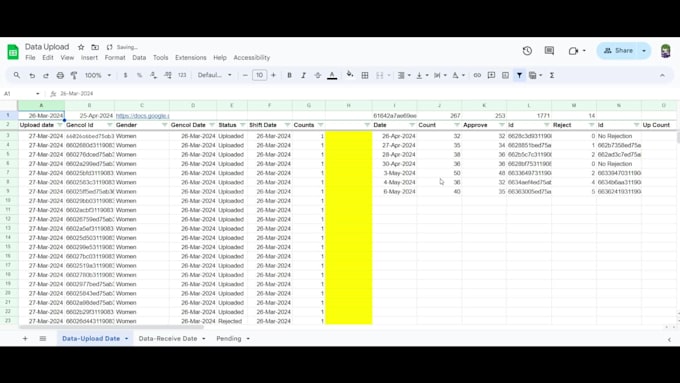Move document folder icon
Viewport: 680px width, 383px height.
pyautogui.click(x=95, y=47)
